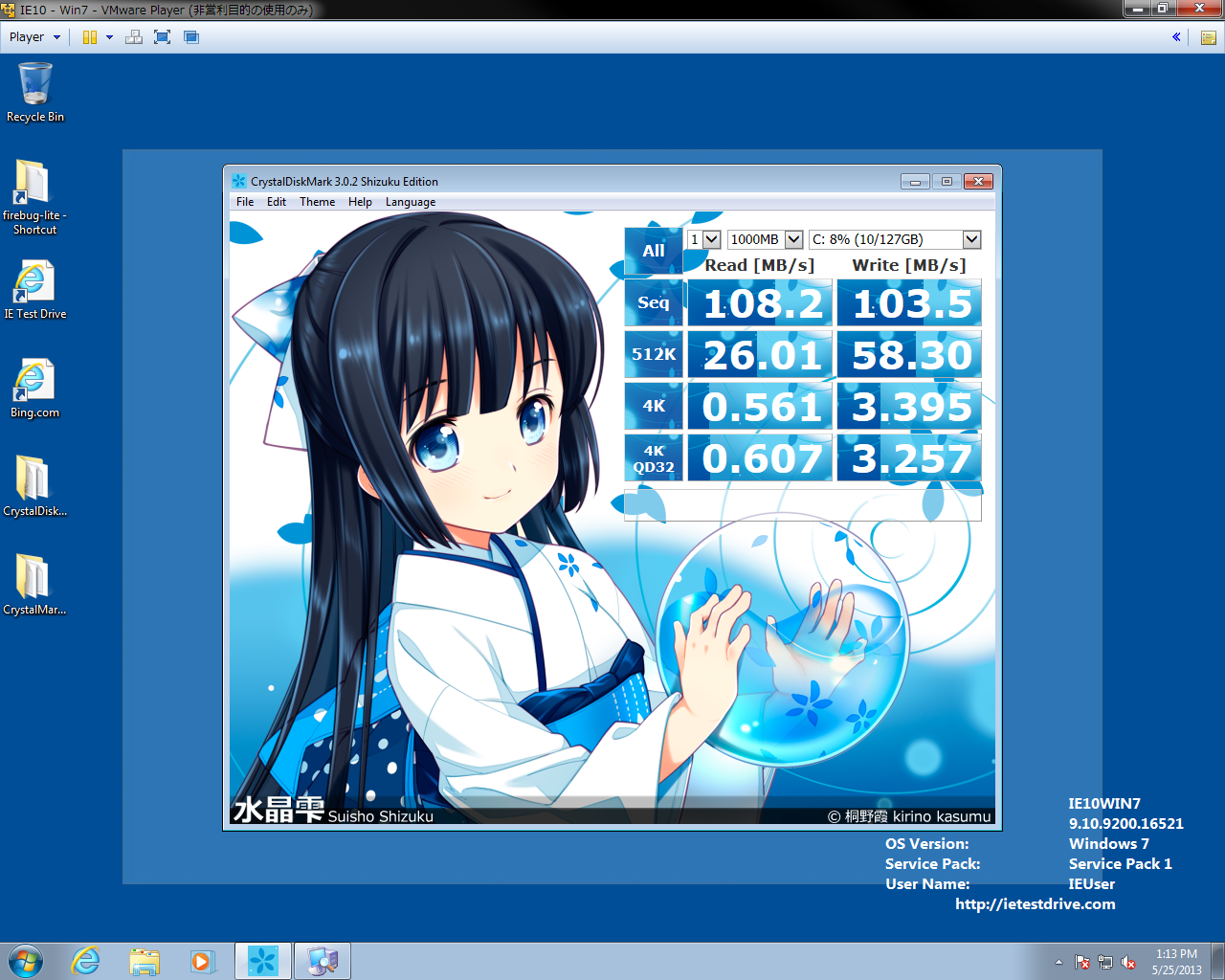Click the 512K read result 26.01
This screenshot has width=1225, height=980.
pyautogui.click(x=761, y=354)
